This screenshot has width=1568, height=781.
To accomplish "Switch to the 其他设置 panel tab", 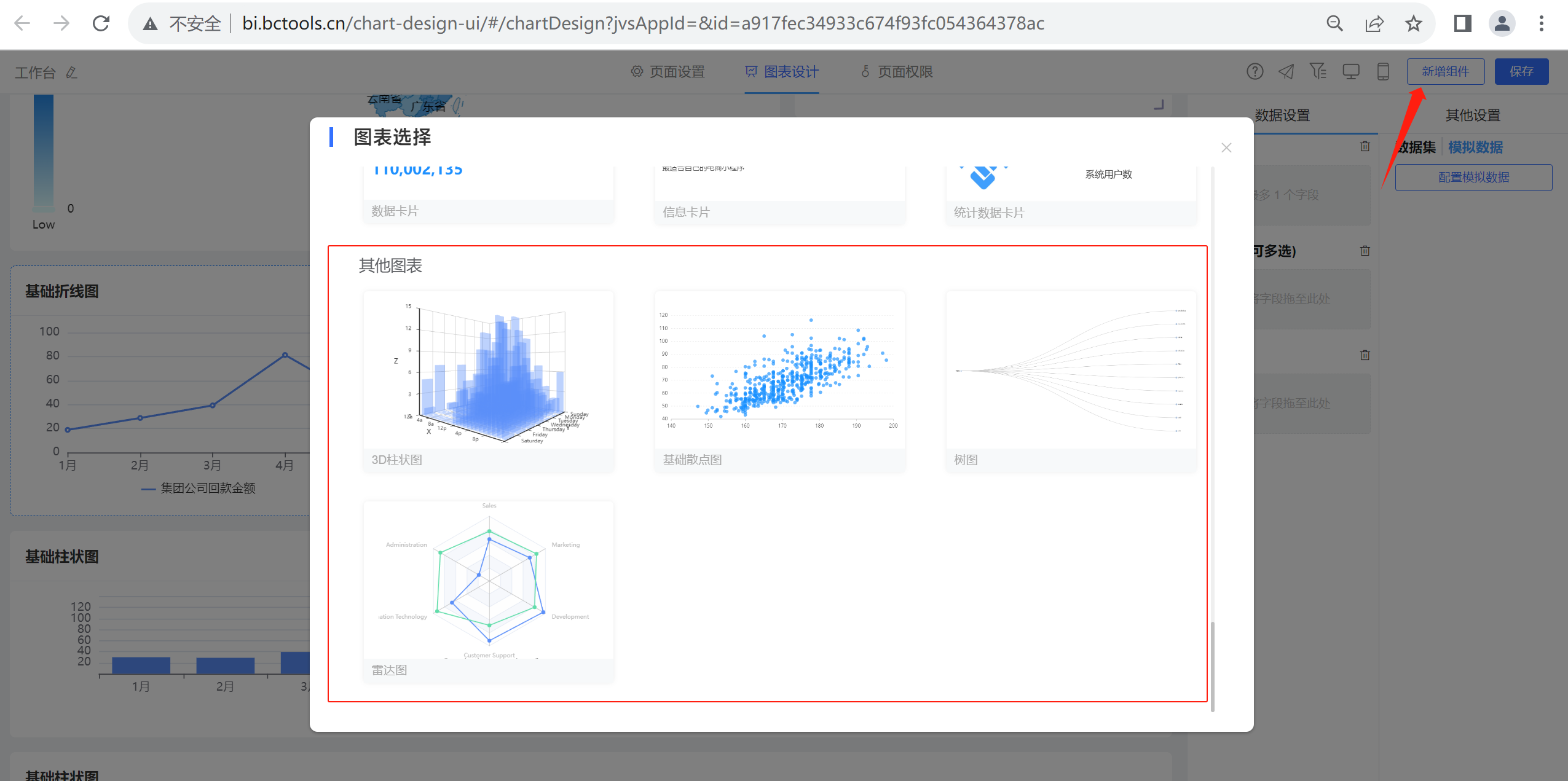I will 1472,116.
